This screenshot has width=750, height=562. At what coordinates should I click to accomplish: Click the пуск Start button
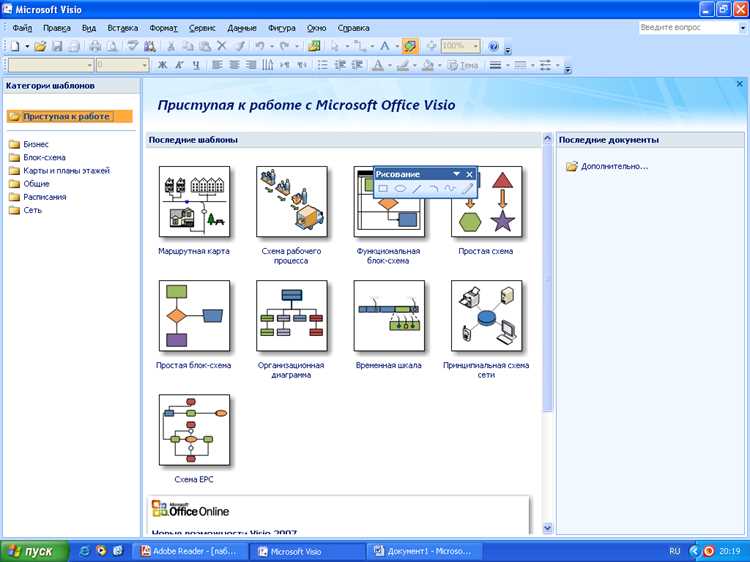[34, 551]
